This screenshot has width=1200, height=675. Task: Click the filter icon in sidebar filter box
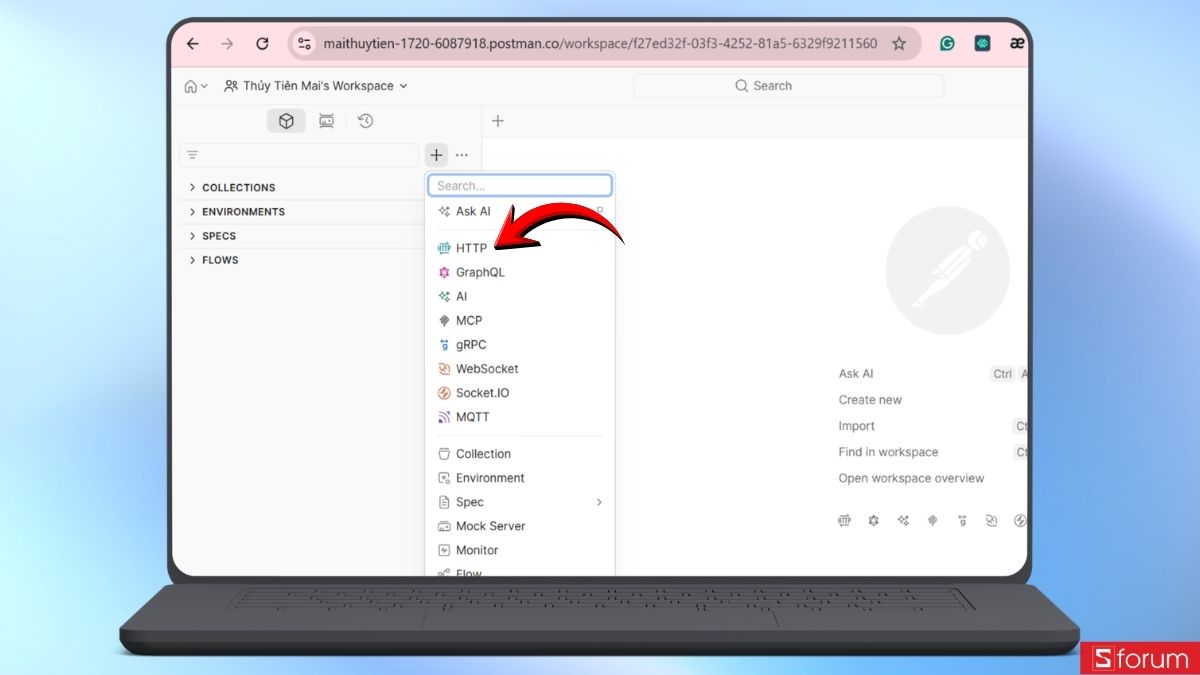(193, 155)
